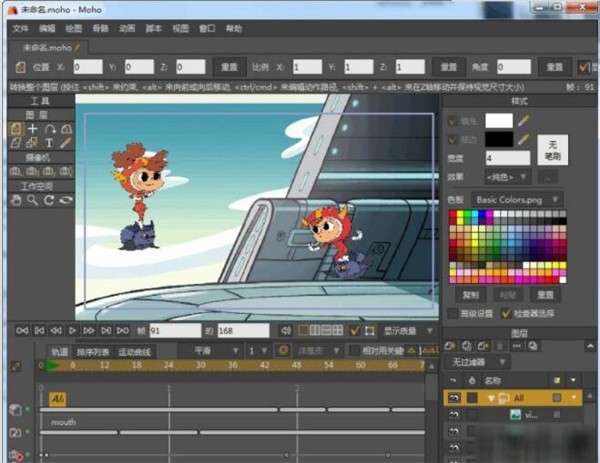Enable the advanced settings checkbox
Viewport: 600px width, 463px height.
click(453, 313)
